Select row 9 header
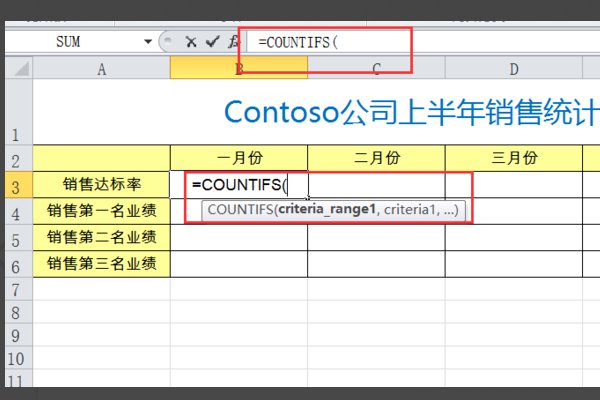Image resolution: width=600 pixels, height=400 pixels. pyautogui.click(x=19, y=335)
